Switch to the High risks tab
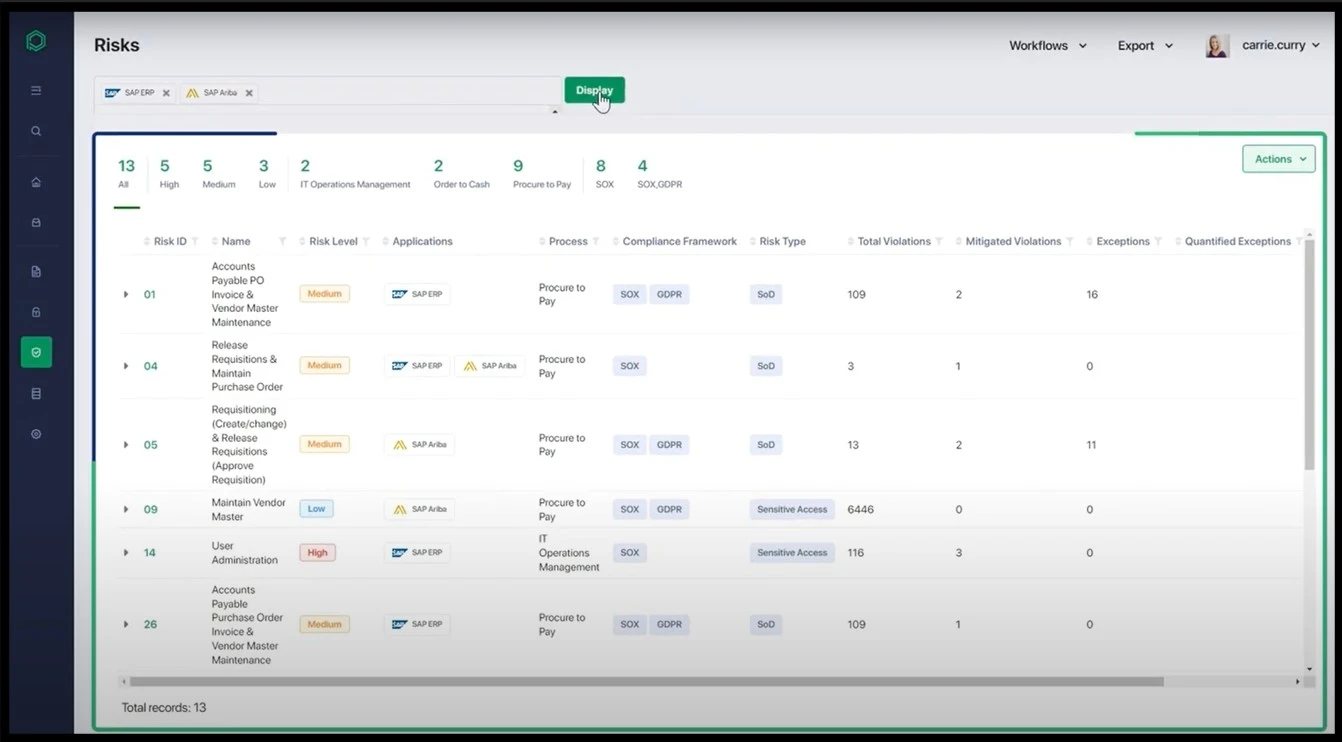The height and width of the screenshot is (742, 1342). [x=168, y=172]
